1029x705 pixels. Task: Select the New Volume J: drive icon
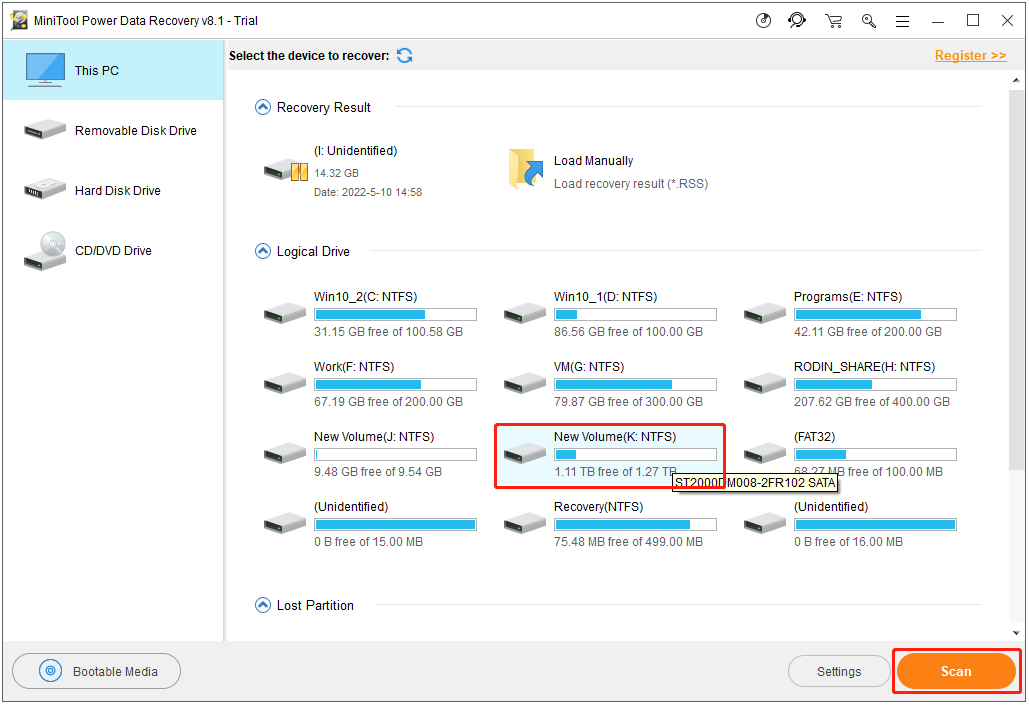(x=285, y=453)
